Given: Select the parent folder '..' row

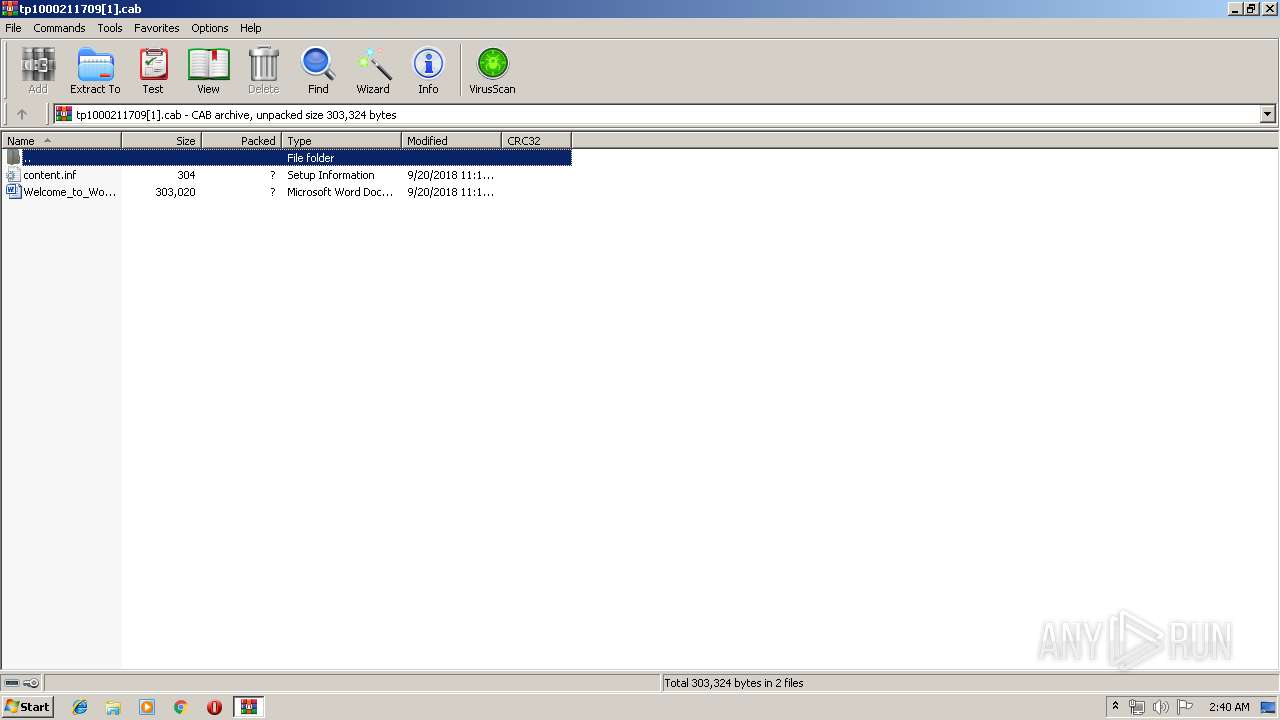Looking at the screenshot, I should (x=287, y=158).
